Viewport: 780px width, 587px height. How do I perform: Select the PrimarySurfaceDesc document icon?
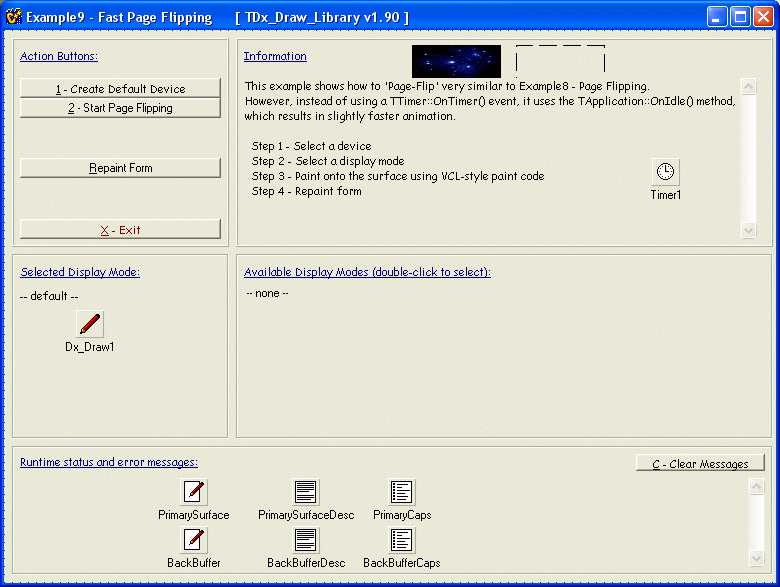point(305,491)
